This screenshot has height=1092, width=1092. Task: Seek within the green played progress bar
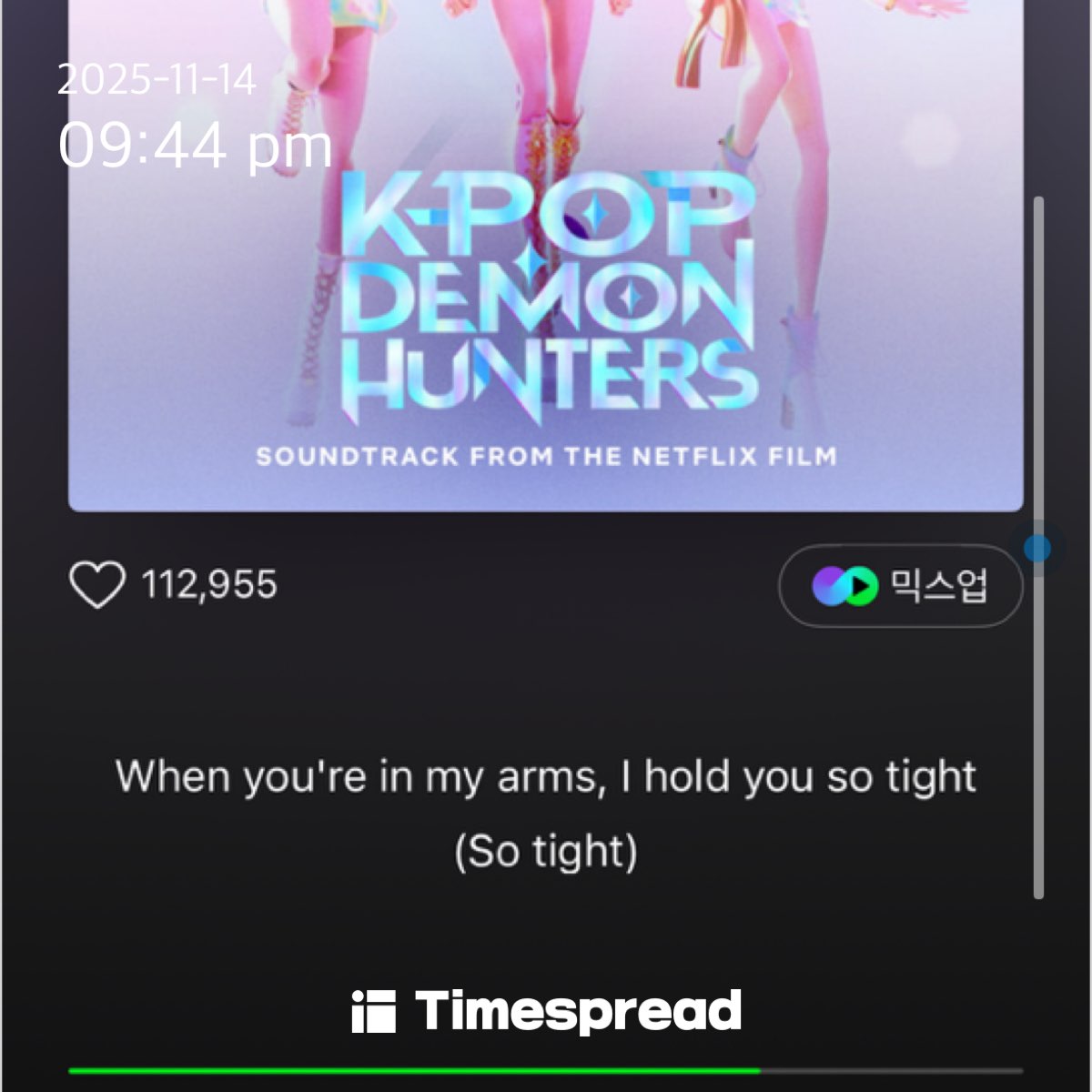coord(414,1071)
